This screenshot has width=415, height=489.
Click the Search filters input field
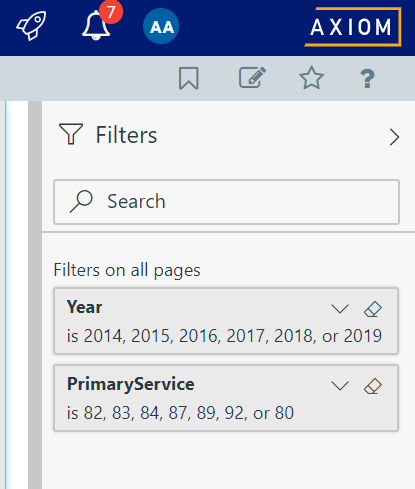pos(226,202)
